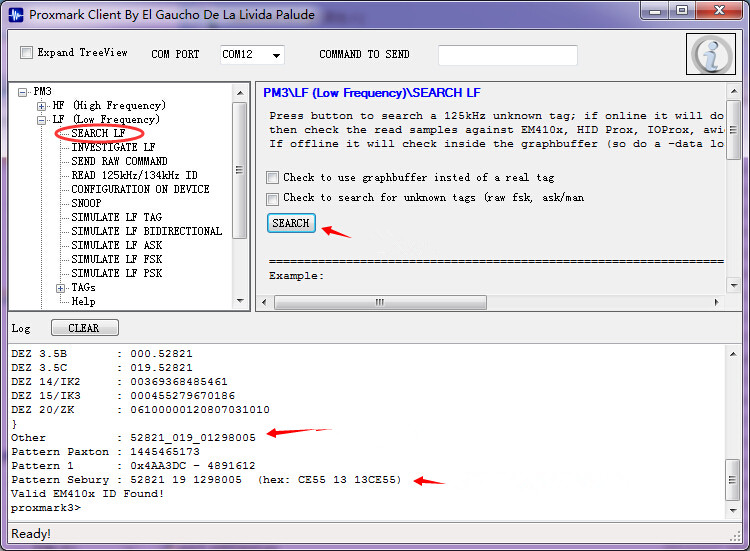Select Help item in tree
The height and width of the screenshot is (551, 750).
point(83,301)
